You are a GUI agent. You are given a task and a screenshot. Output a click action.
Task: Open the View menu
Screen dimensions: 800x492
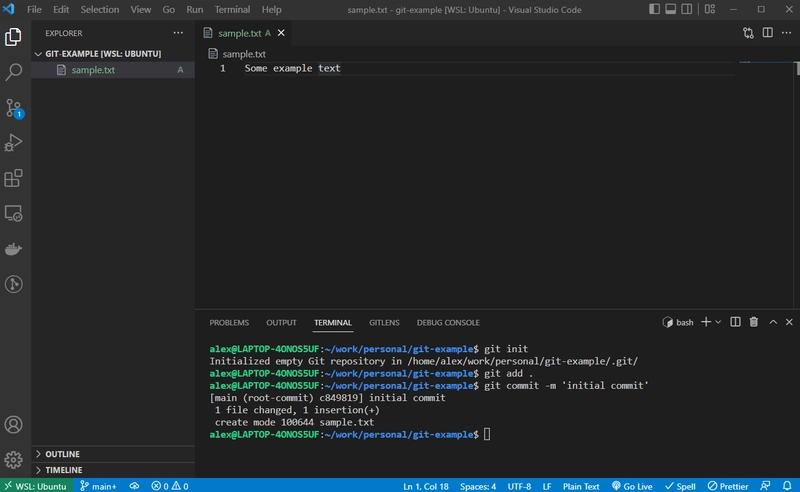(x=140, y=9)
